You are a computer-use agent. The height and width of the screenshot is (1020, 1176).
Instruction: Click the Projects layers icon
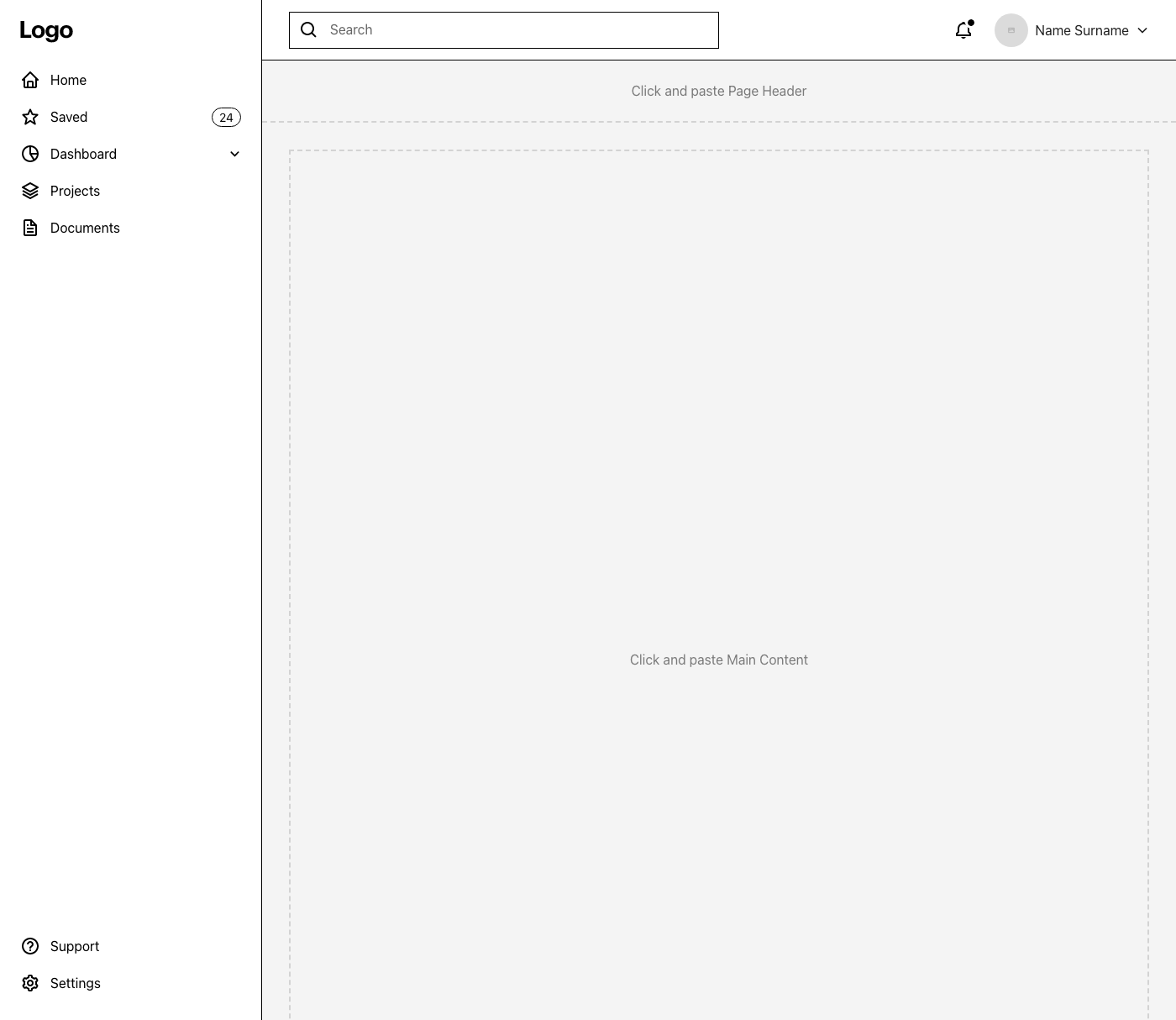(x=30, y=191)
